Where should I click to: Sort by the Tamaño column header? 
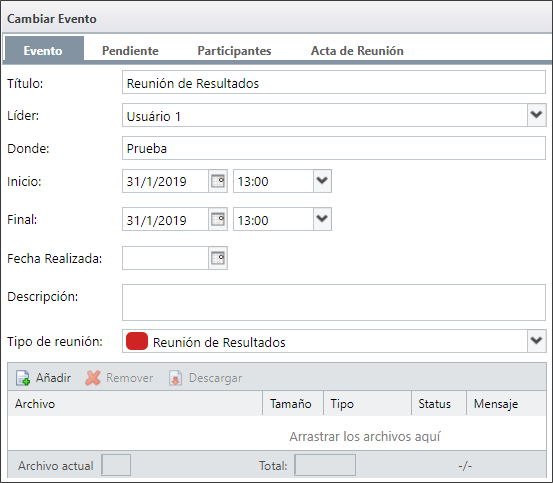293,404
